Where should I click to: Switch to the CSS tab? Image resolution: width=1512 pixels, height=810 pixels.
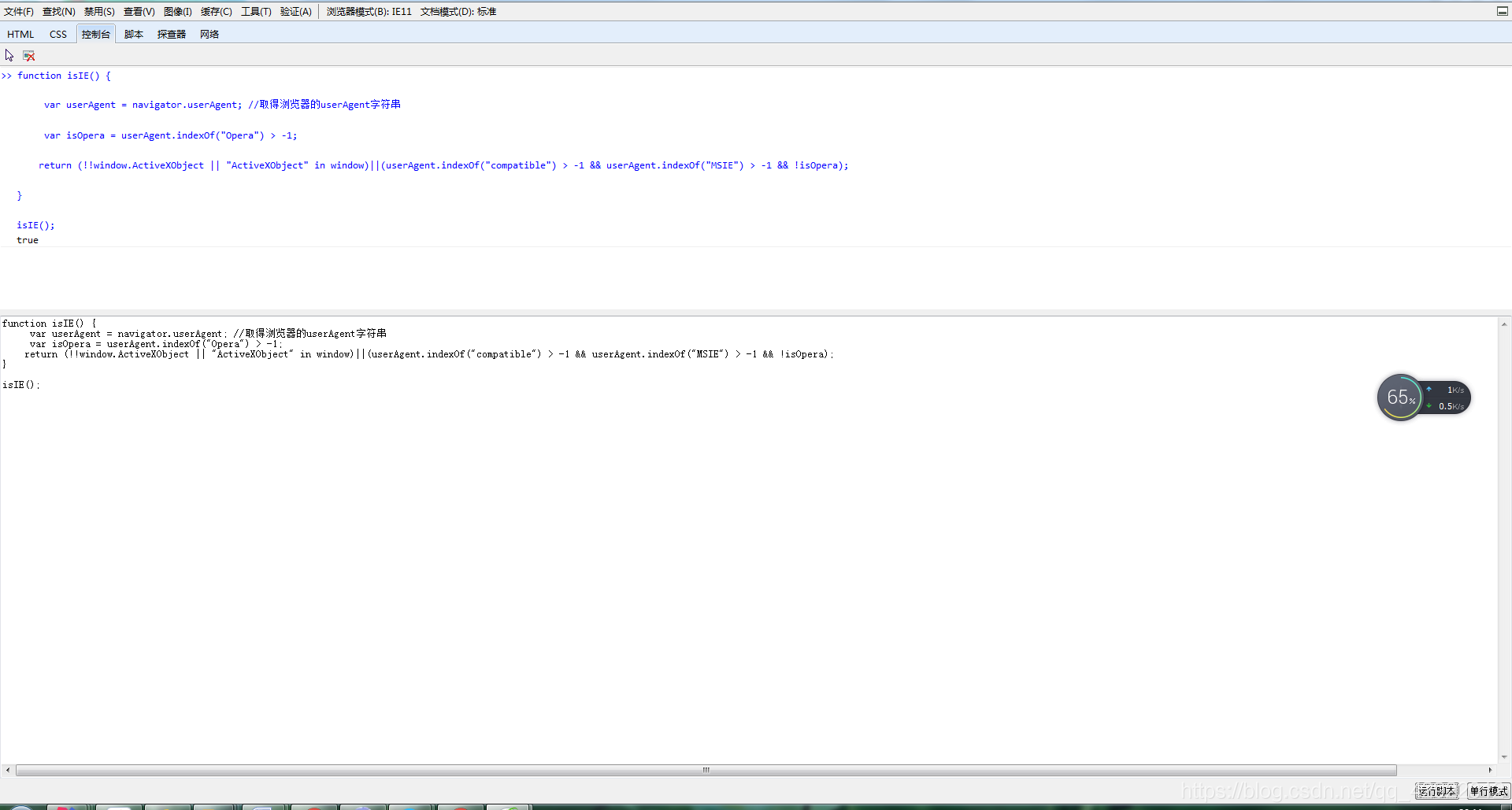[58, 34]
